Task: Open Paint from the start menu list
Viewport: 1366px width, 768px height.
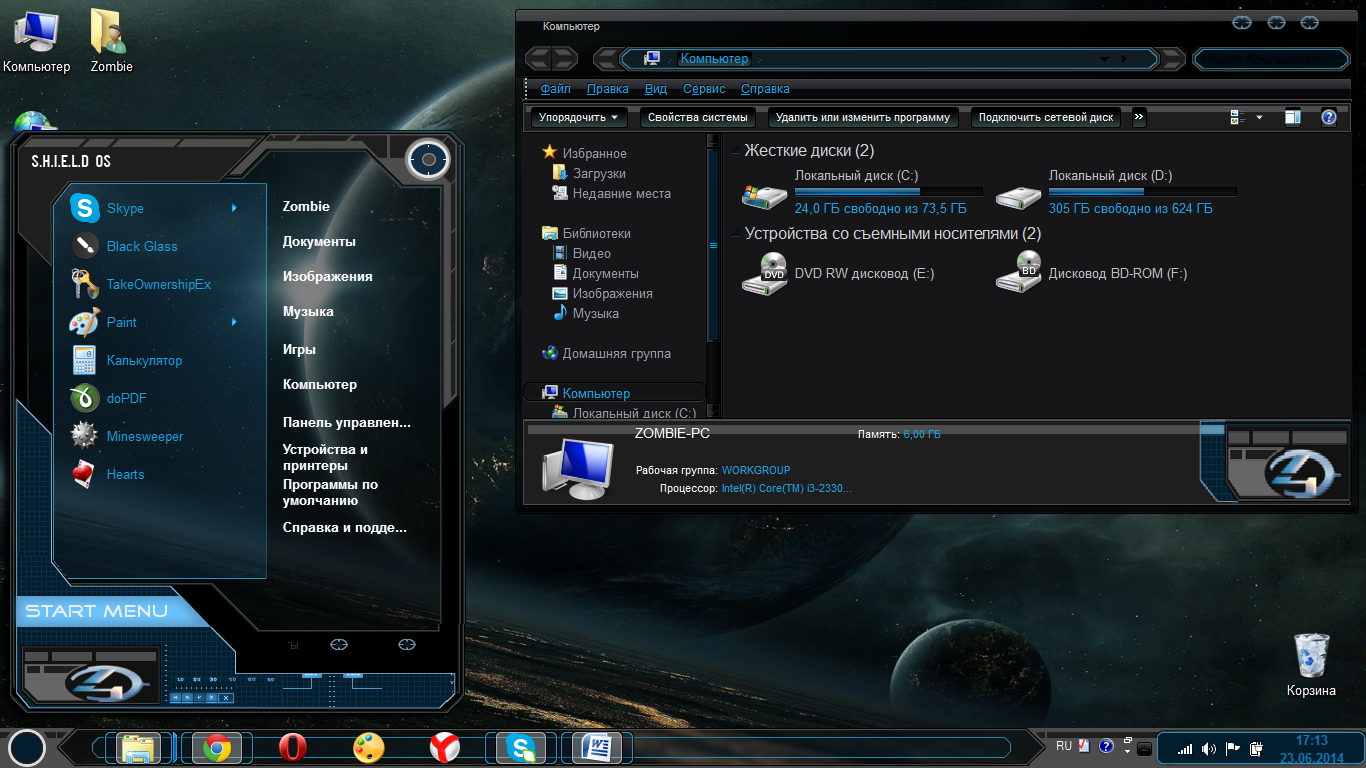Action: click(122, 322)
